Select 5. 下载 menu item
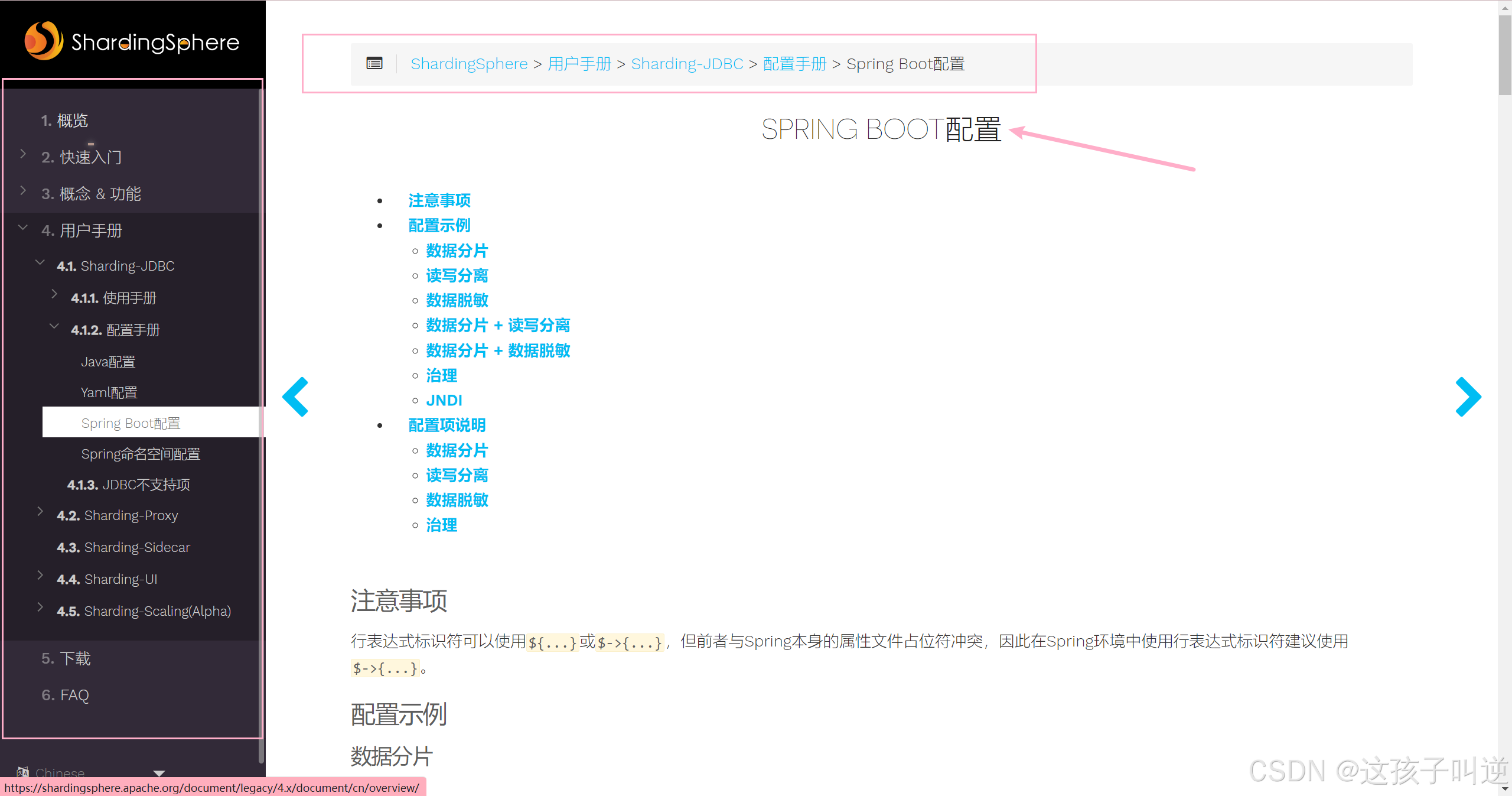The width and height of the screenshot is (1512, 796). point(66,658)
